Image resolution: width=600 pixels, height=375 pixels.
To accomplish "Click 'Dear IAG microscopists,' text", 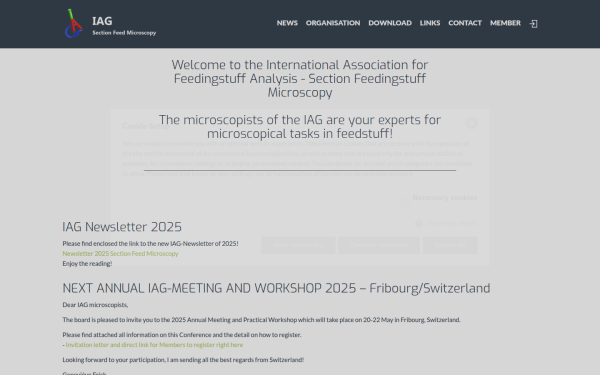I will tap(95, 305).
